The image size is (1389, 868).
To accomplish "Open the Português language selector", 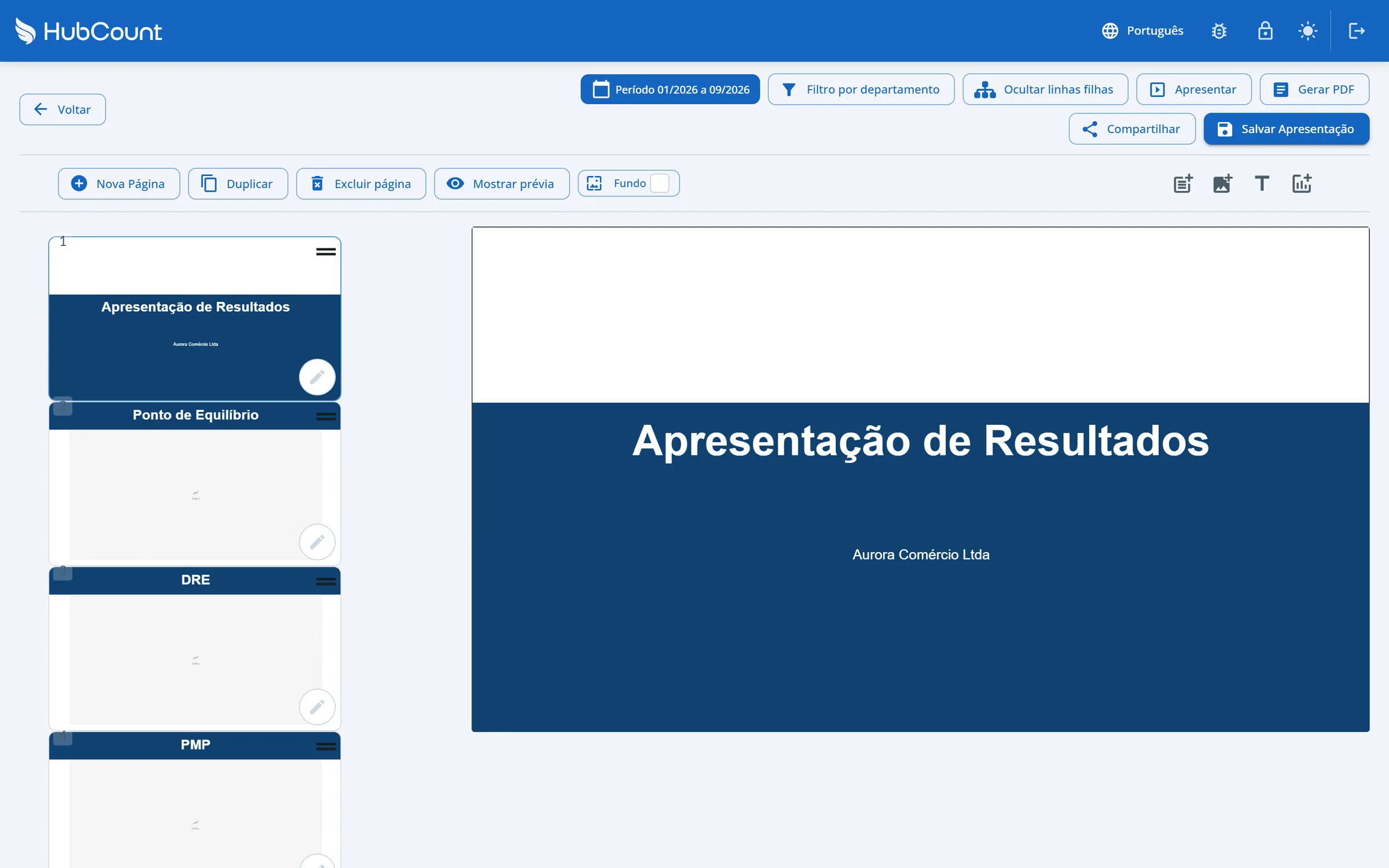I will [x=1142, y=31].
